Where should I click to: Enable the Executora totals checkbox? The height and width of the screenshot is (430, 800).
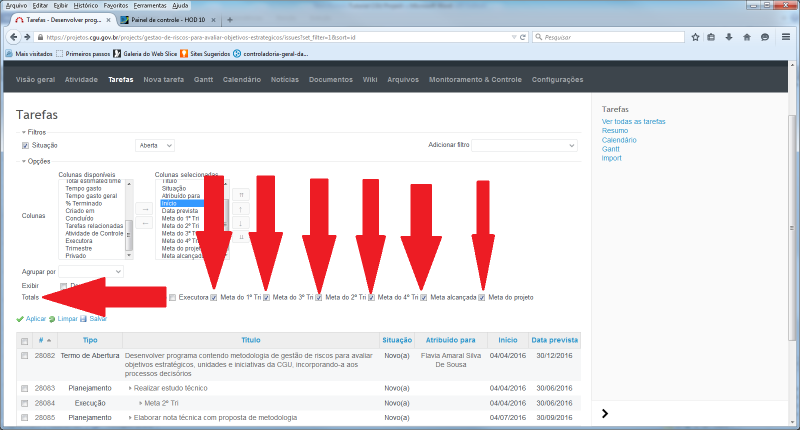click(x=172, y=297)
